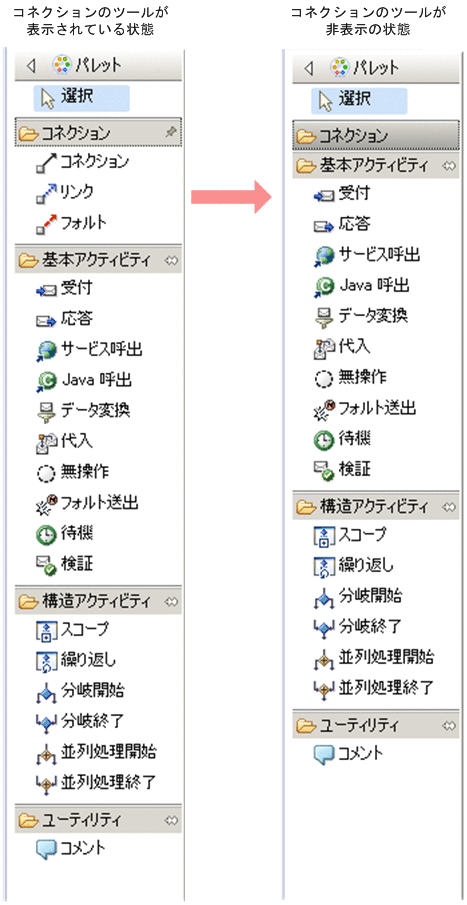This screenshot has height=905, width=467.
Task: Select スコープ in right palette
Action: [350, 535]
